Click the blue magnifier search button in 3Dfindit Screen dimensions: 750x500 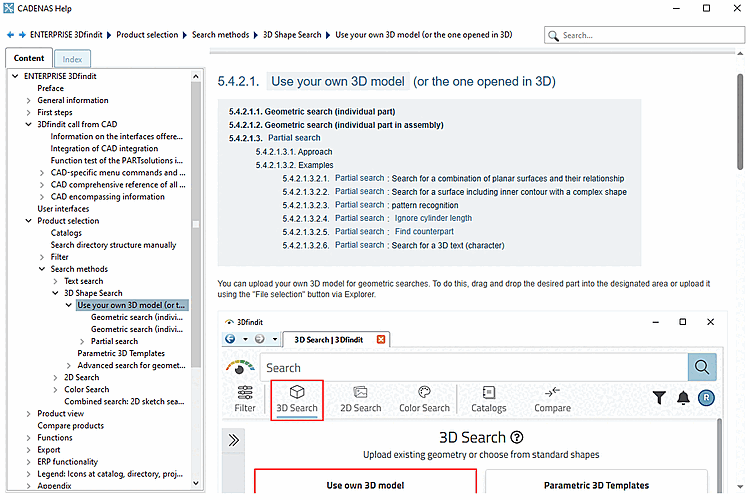pyautogui.click(x=702, y=367)
